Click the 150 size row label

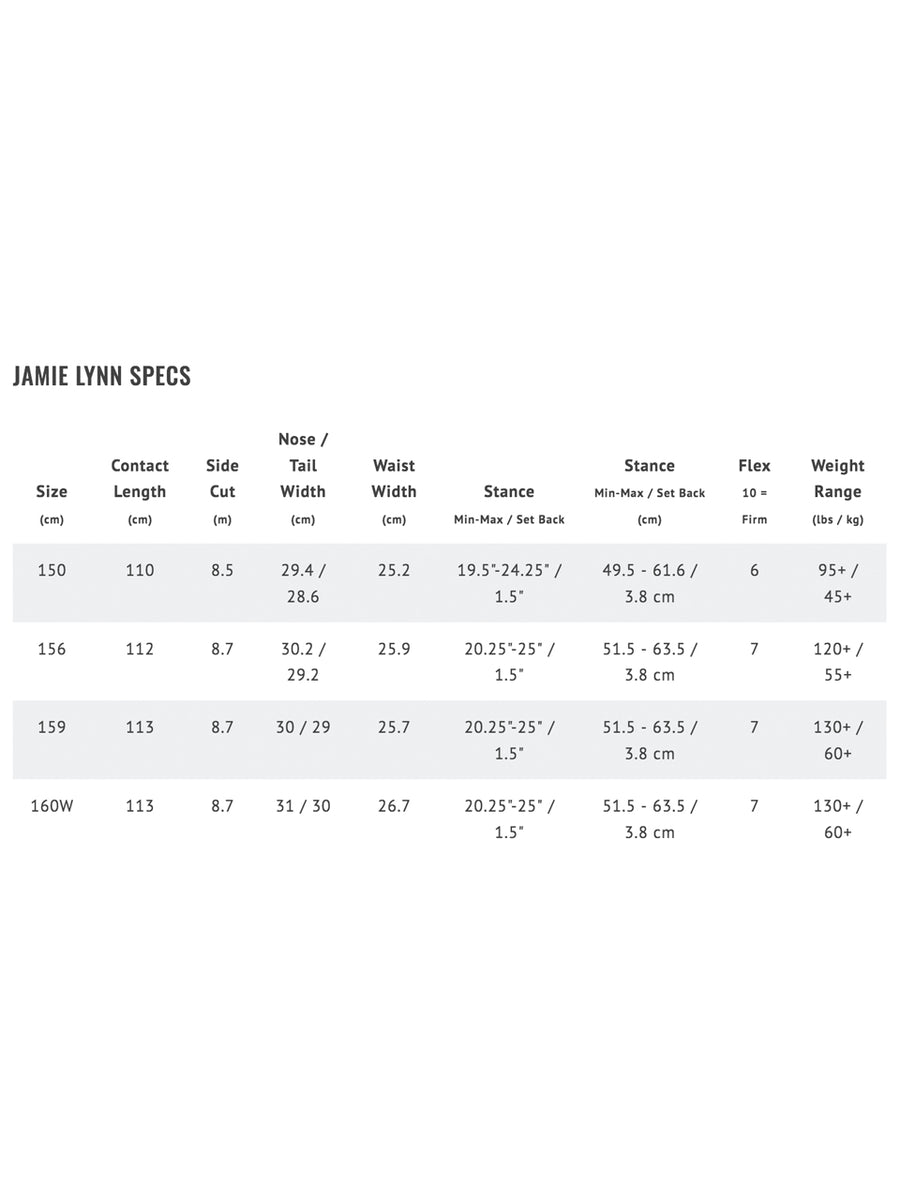pos(52,570)
